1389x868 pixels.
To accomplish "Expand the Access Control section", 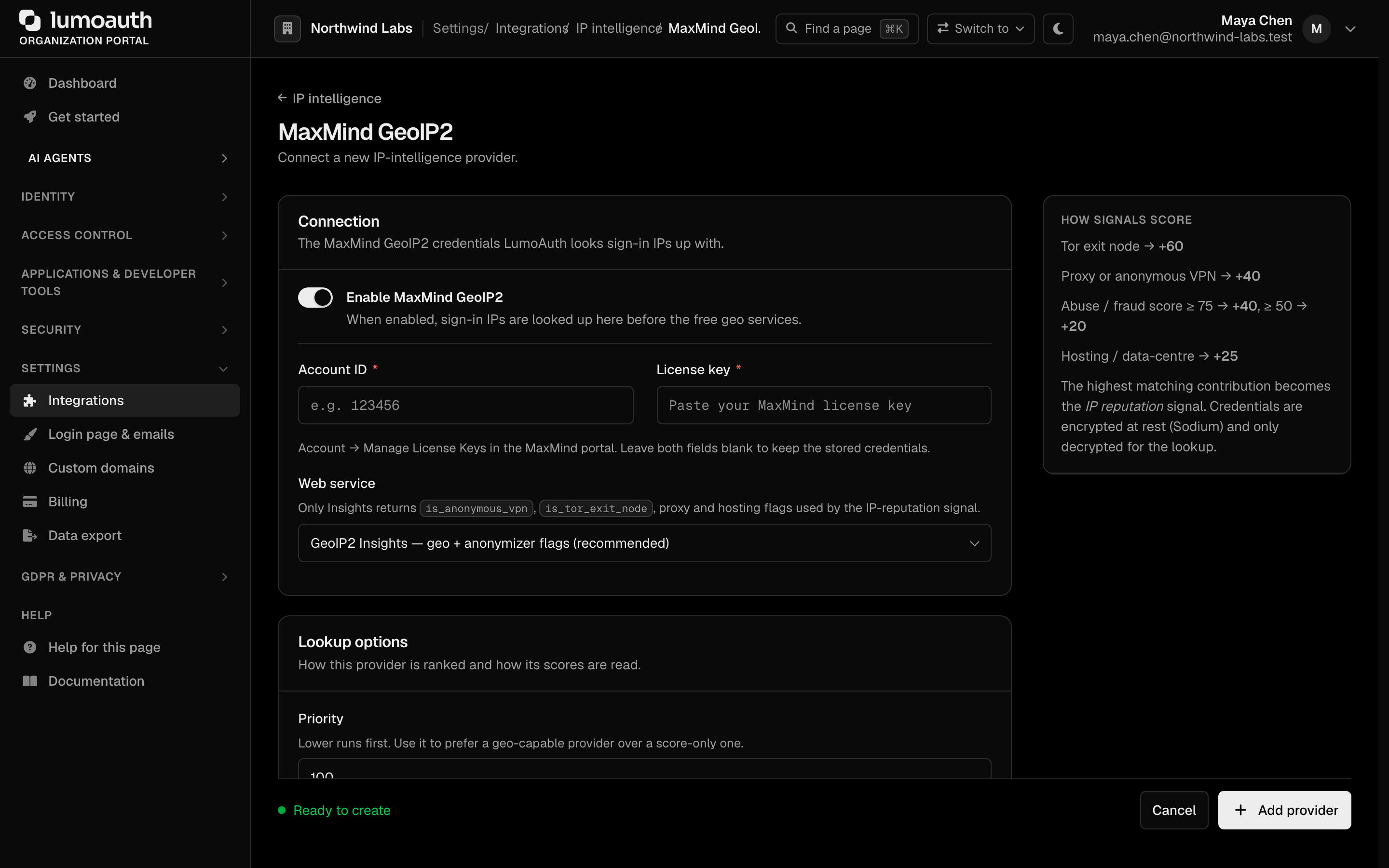I will click(124, 235).
